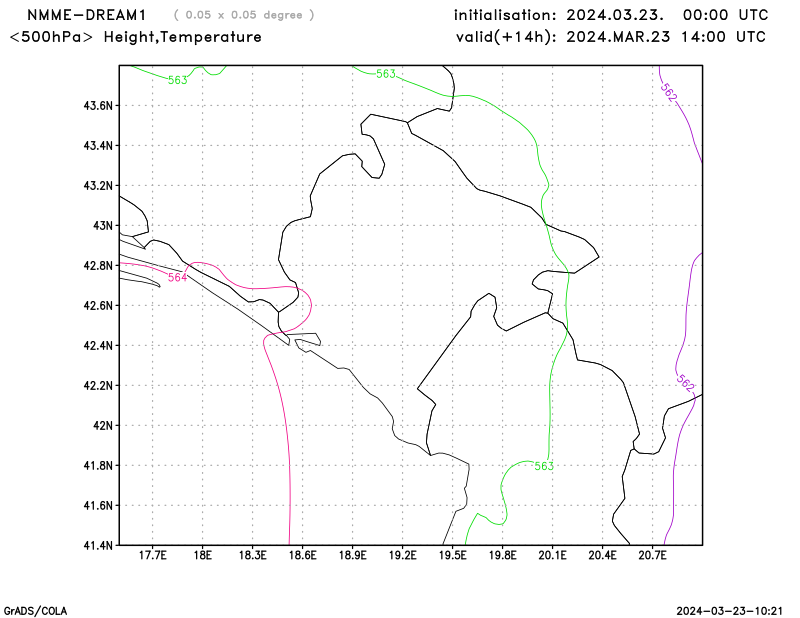The image size is (800, 618).
Task: Click the 19.2E longitude axis label
Action: [403, 555]
